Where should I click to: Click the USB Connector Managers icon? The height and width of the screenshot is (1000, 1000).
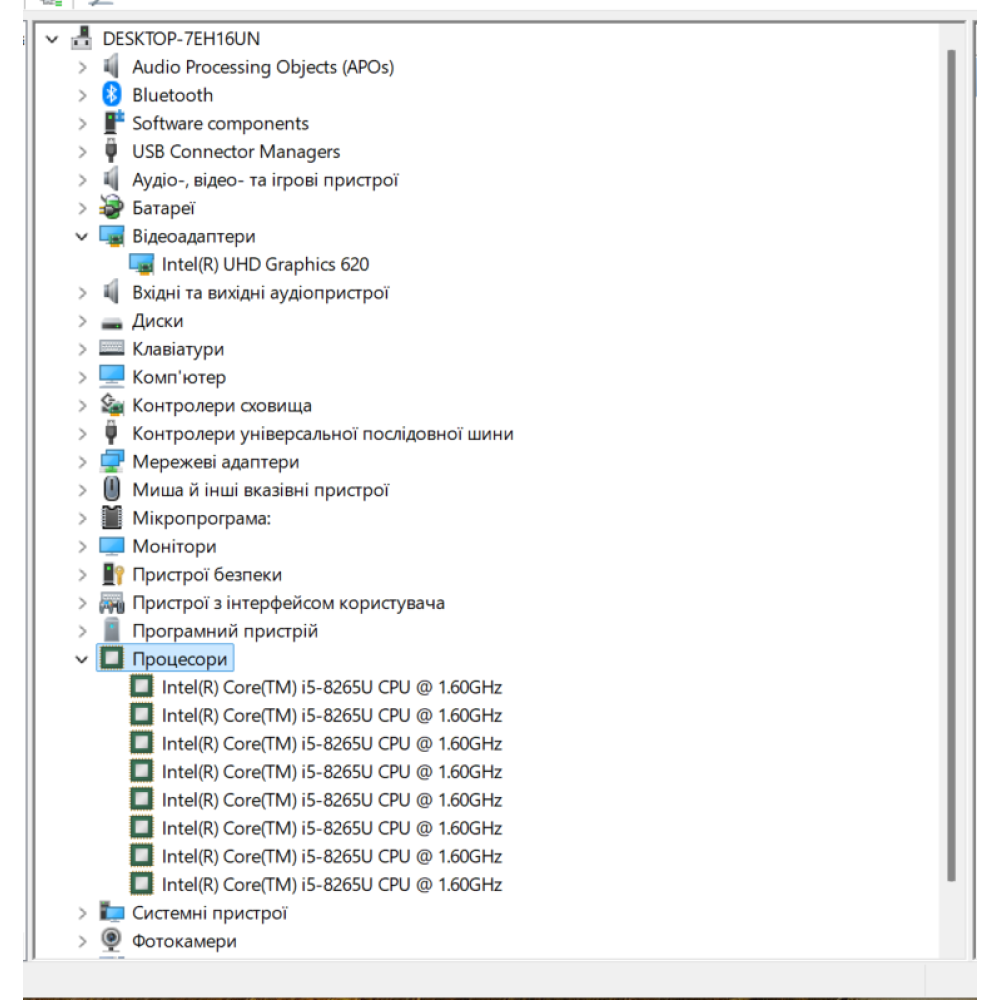[x=111, y=152]
